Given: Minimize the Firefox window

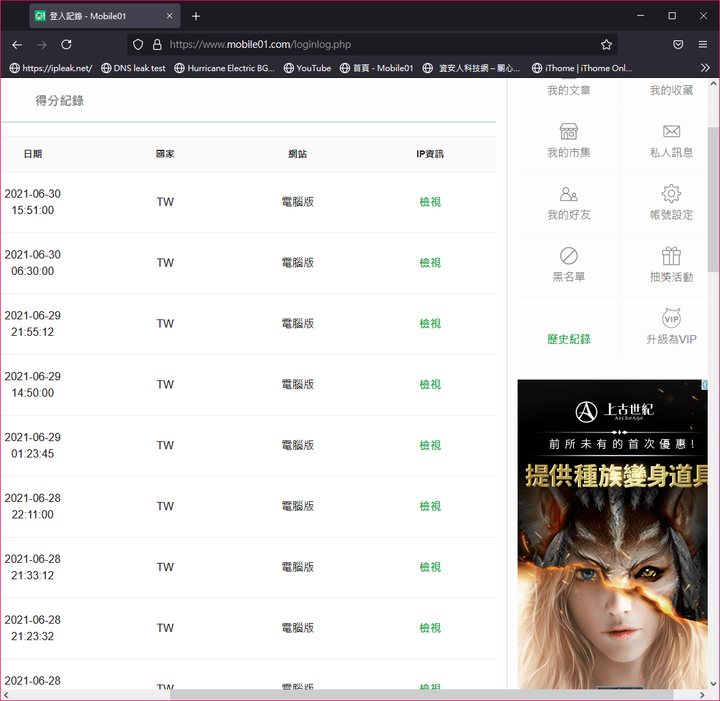Looking at the screenshot, I should pyautogui.click(x=641, y=16).
